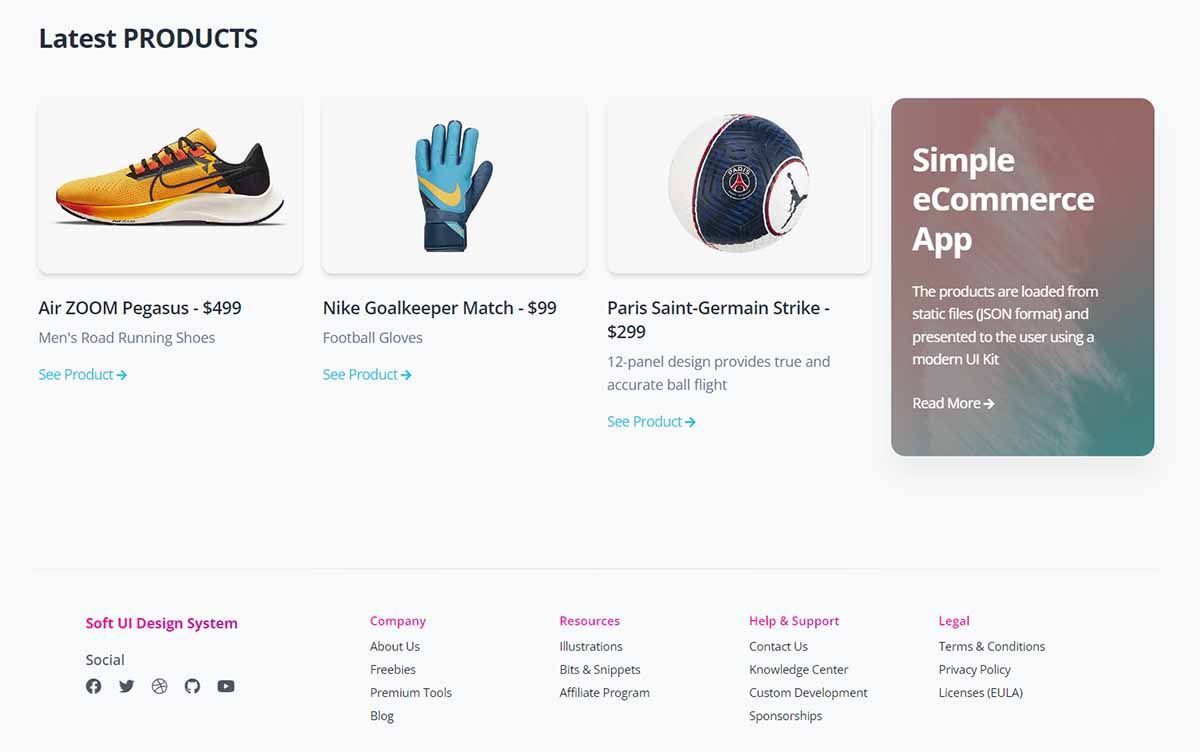This screenshot has width=1200, height=752.
Task: Select the Dribbble social icon
Action: pos(159,686)
